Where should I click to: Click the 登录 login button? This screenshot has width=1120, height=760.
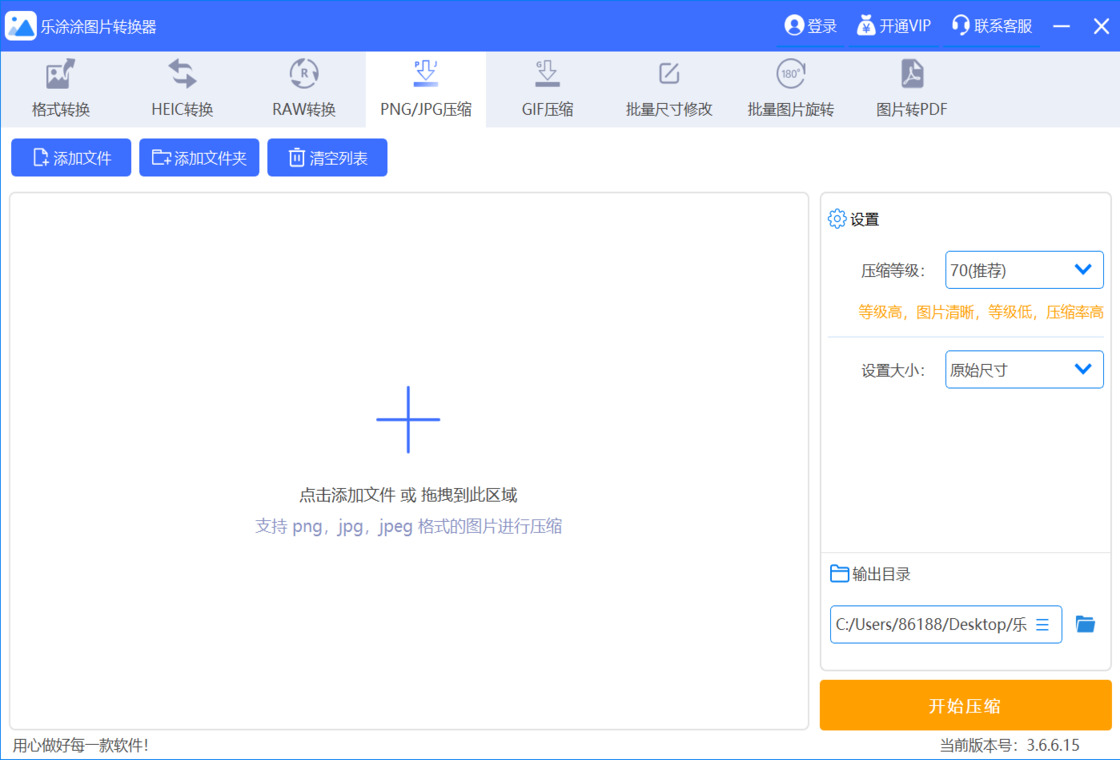pyautogui.click(x=810, y=26)
